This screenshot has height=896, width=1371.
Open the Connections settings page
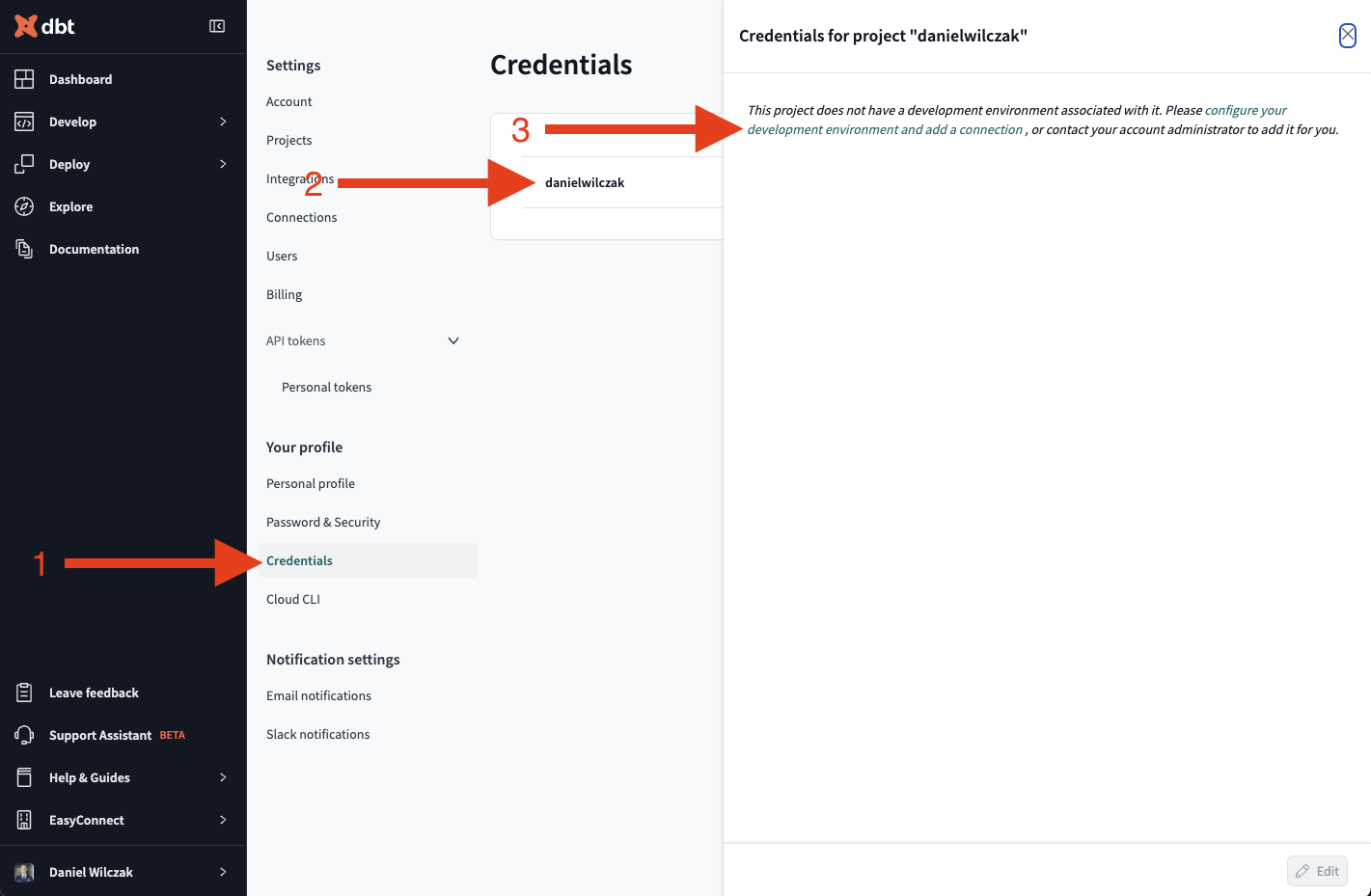tap(301, 217)
